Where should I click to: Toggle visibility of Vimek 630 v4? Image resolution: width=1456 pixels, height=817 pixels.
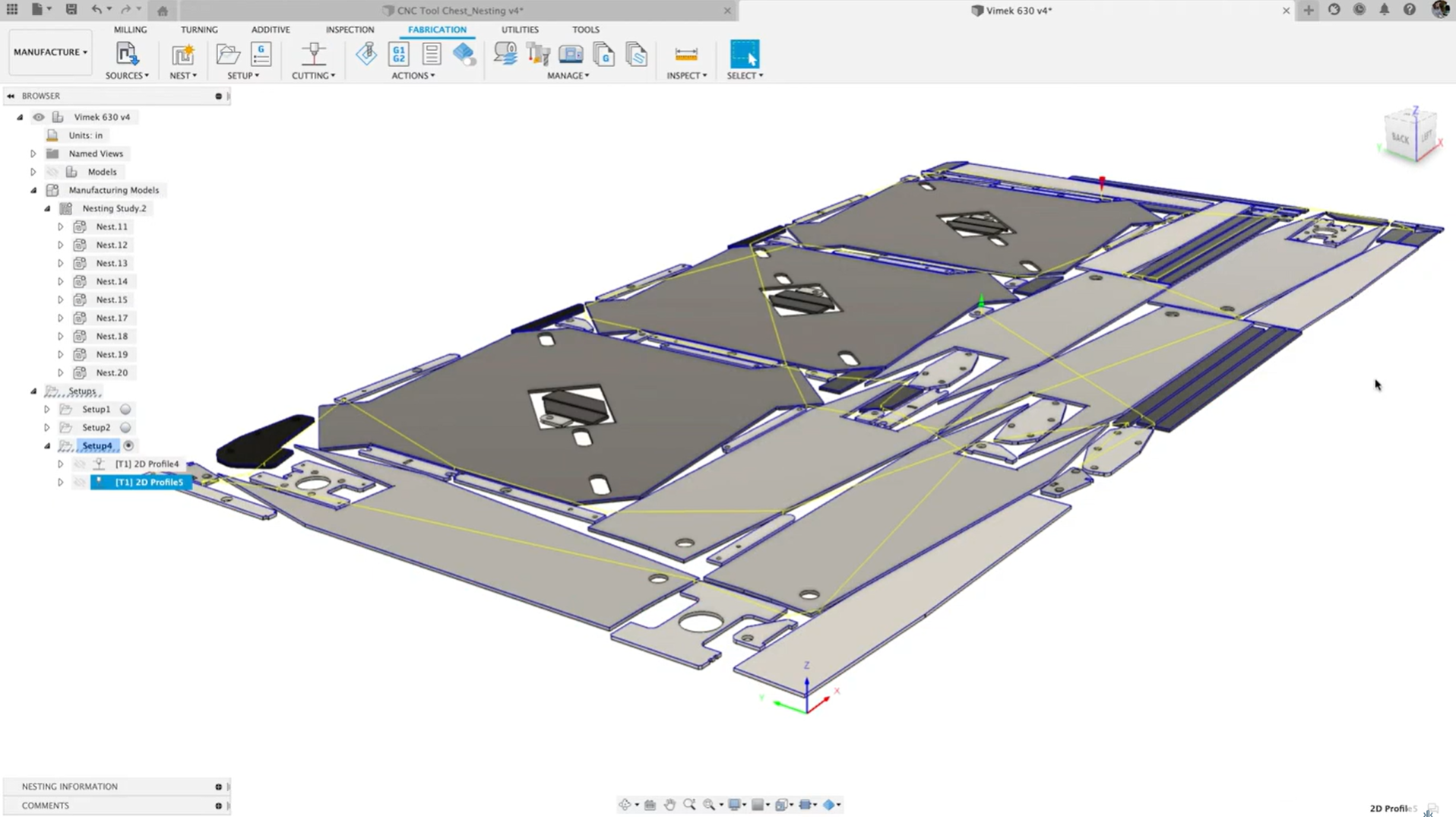click(x=39, y=117)
